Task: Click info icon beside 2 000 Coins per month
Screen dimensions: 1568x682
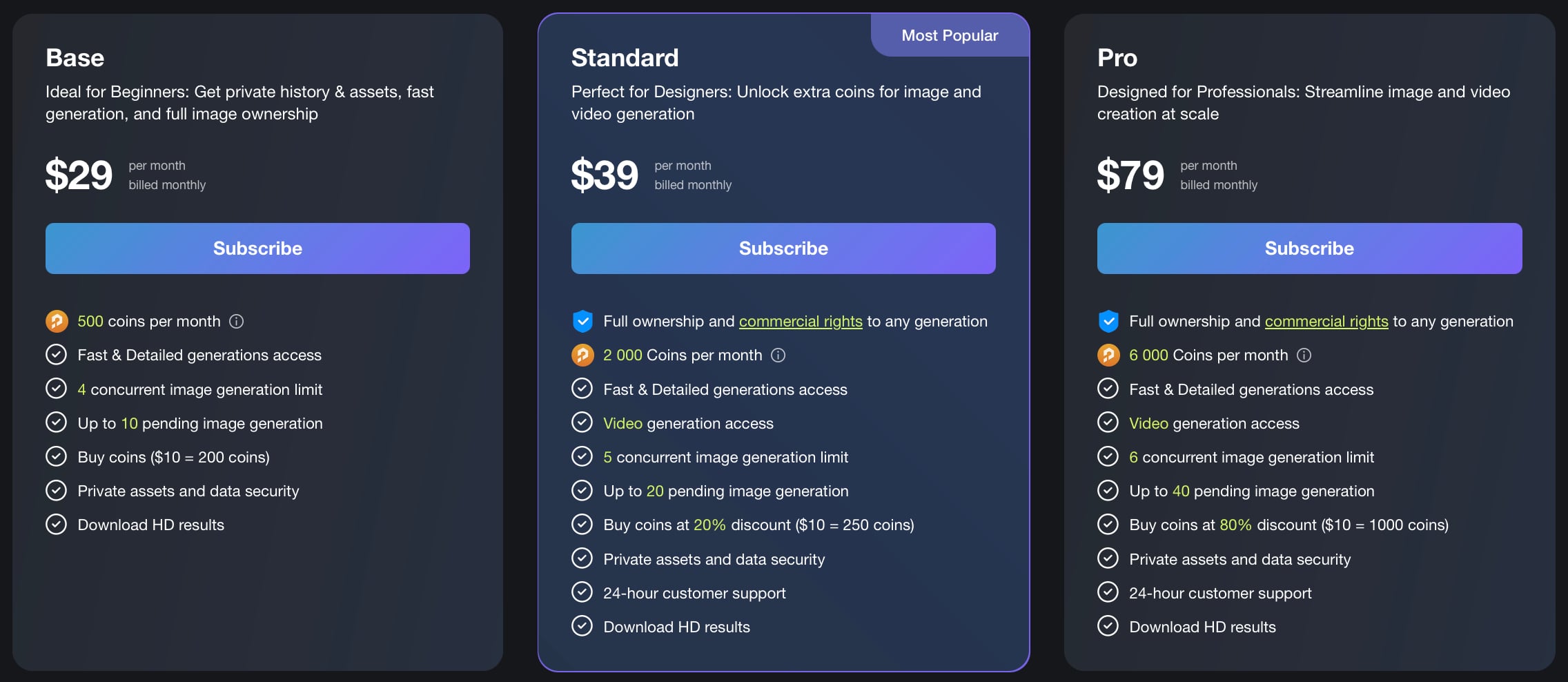Action: tap(778, 355)
